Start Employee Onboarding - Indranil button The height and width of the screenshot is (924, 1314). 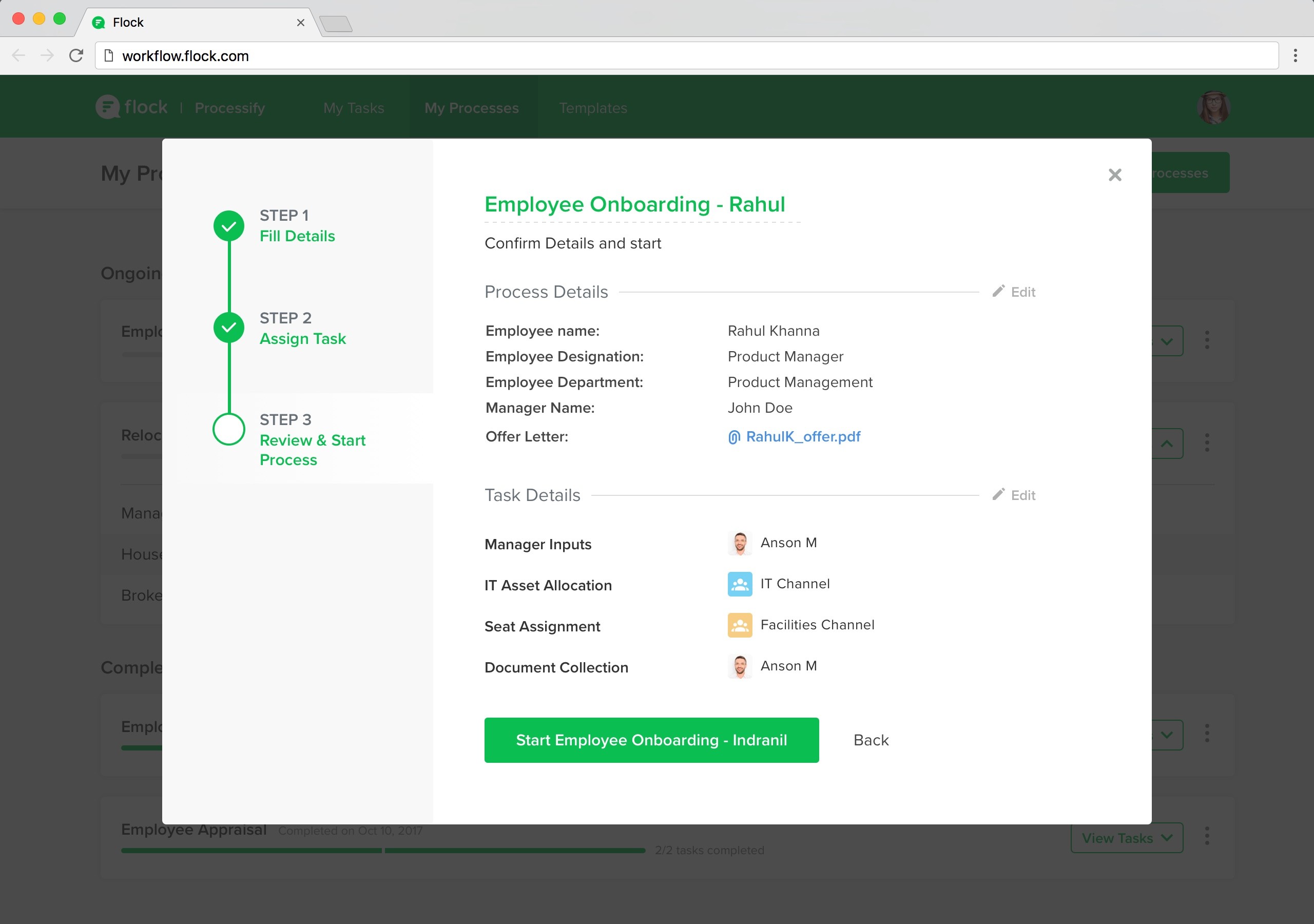pos(651,740)
